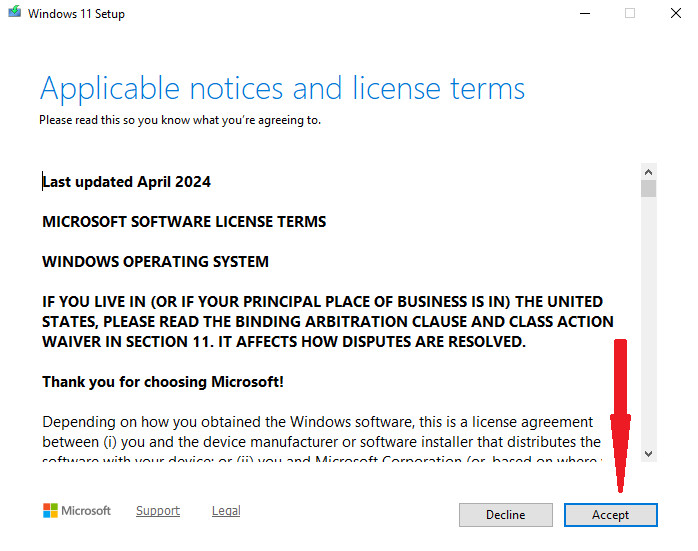Screen dimensions: 698x551
Task: Click the "Last updated April 2024" line
Action: click(126, 182)
